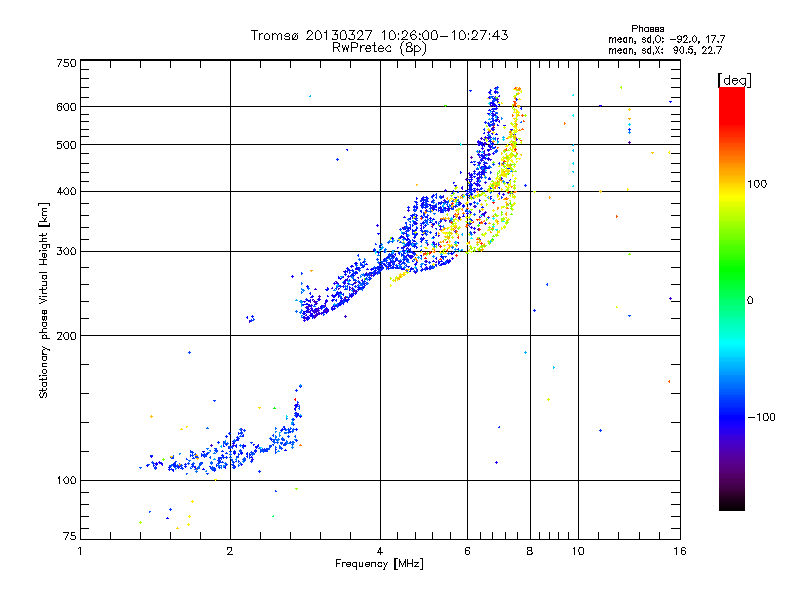Click the plot title 'Tromsø 20130327 10:26:00-10:27:43'
Screen dimensions: 800x600
[x=379, y=35]
